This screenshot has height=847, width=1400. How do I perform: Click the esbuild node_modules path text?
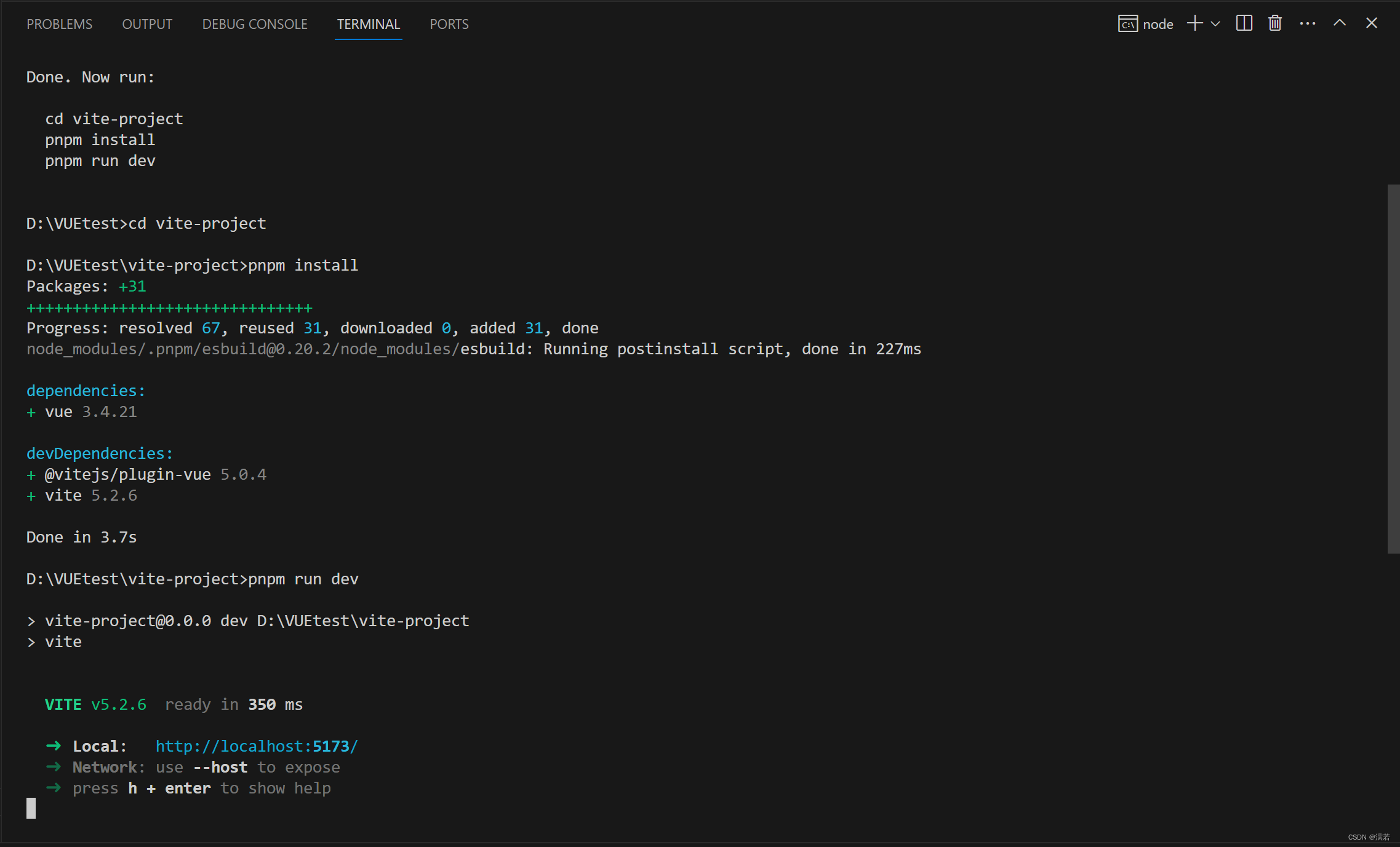243,349
